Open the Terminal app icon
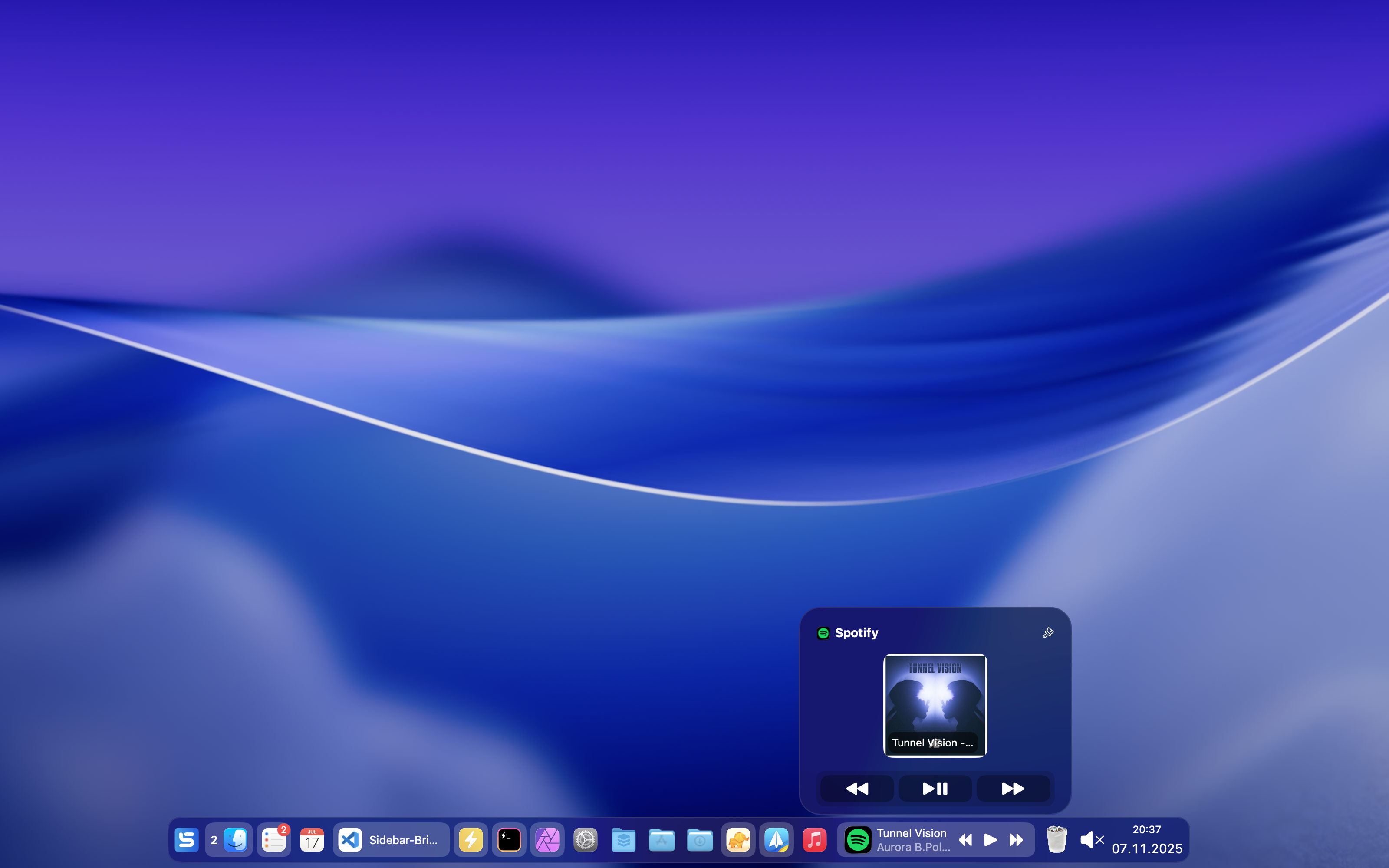The height and width of the screenshot is (868, 1389). [x=509, y=841]
